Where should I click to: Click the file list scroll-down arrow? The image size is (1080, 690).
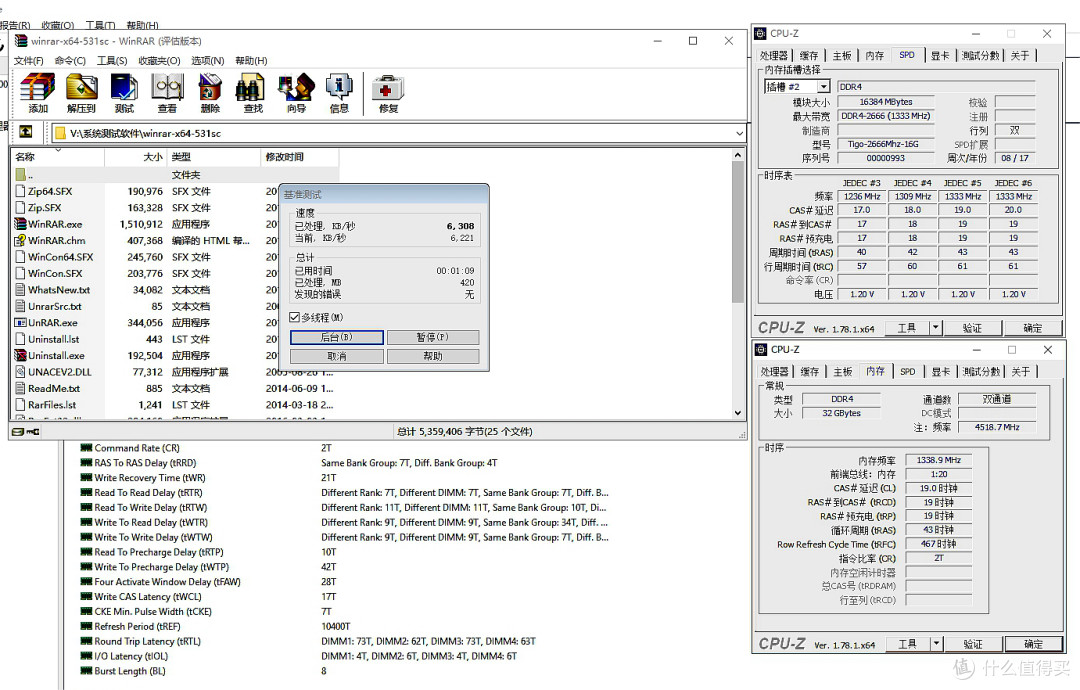click(x=738, y=413)
